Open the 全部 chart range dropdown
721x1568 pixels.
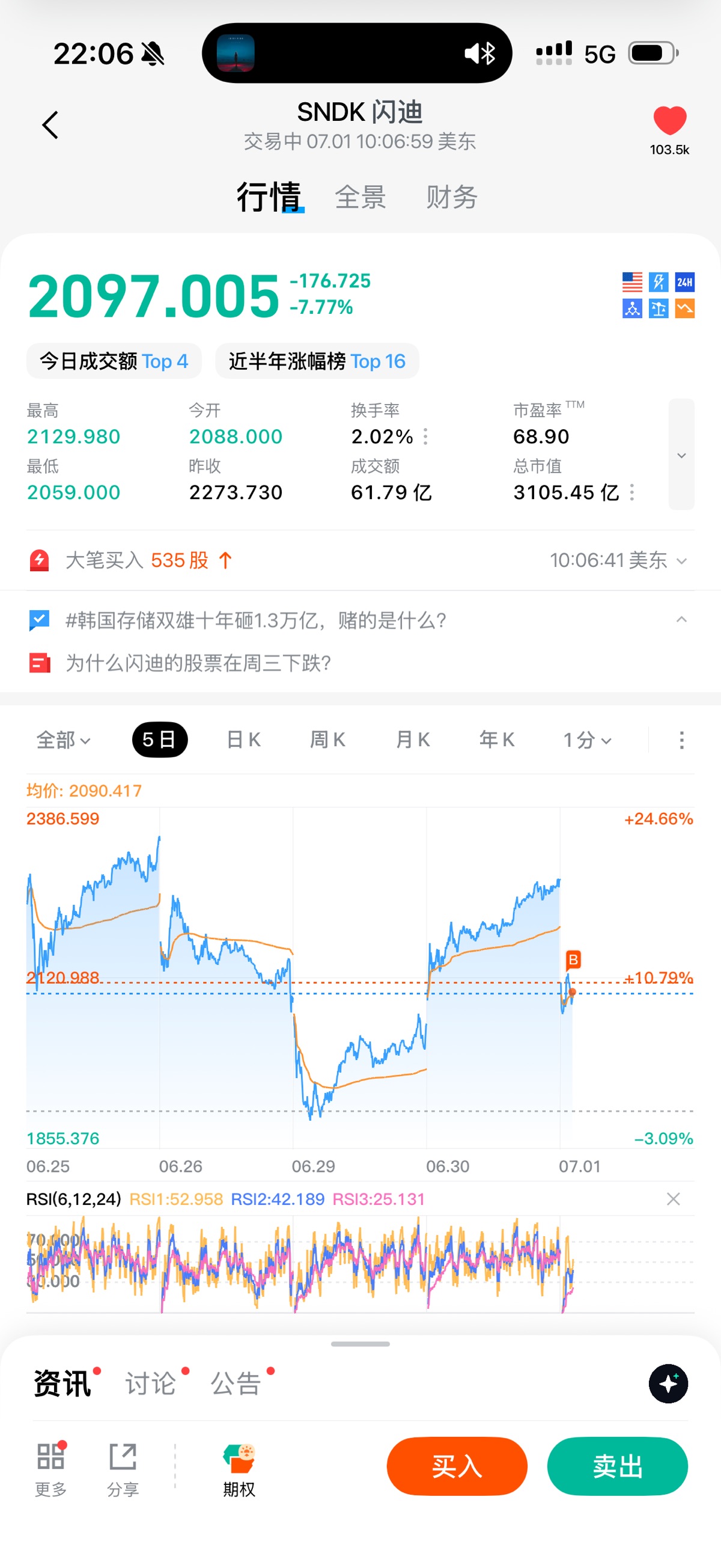point(63,740)
